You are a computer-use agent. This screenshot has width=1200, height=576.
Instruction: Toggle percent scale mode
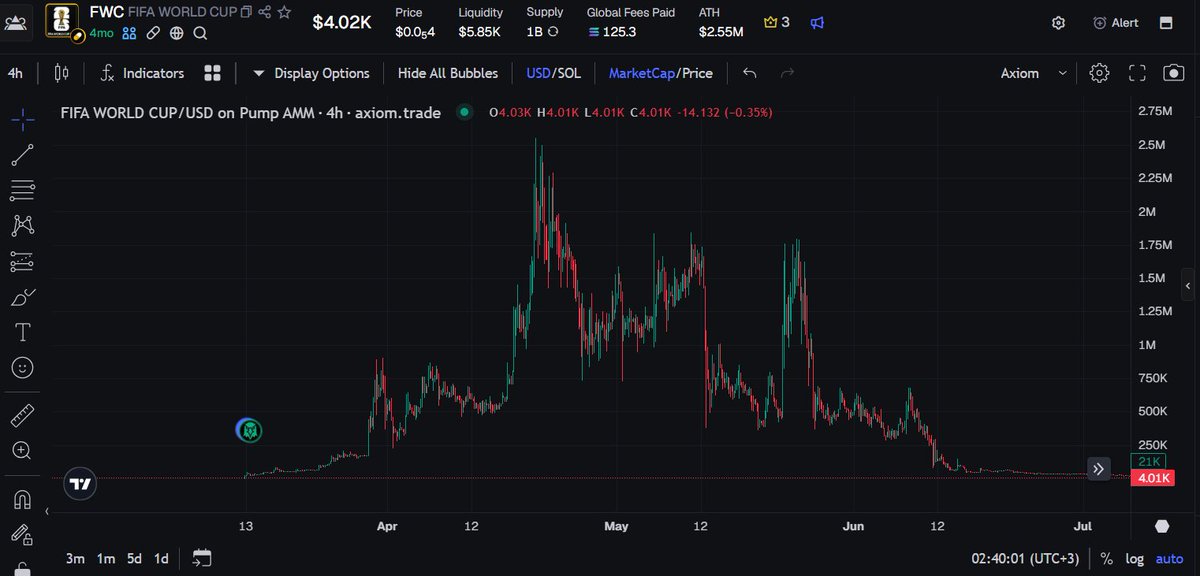pos(1107,558)
